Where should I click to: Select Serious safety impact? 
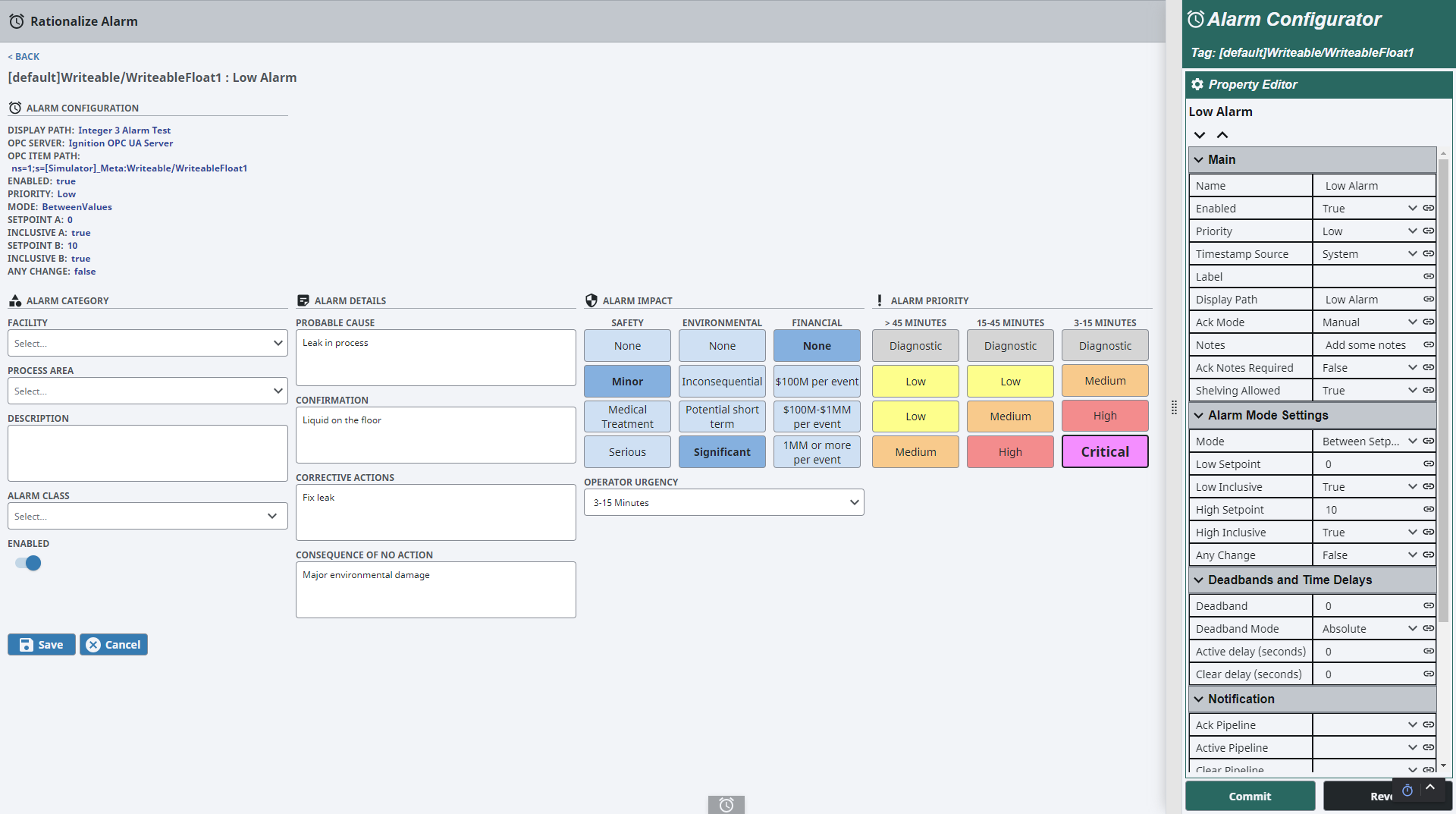click(627, 451)
